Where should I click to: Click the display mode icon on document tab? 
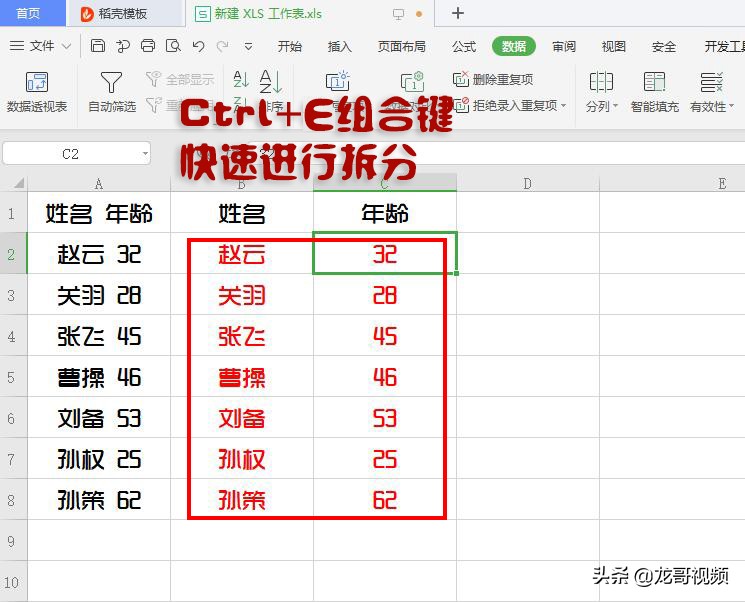click(x=398, y=14)
